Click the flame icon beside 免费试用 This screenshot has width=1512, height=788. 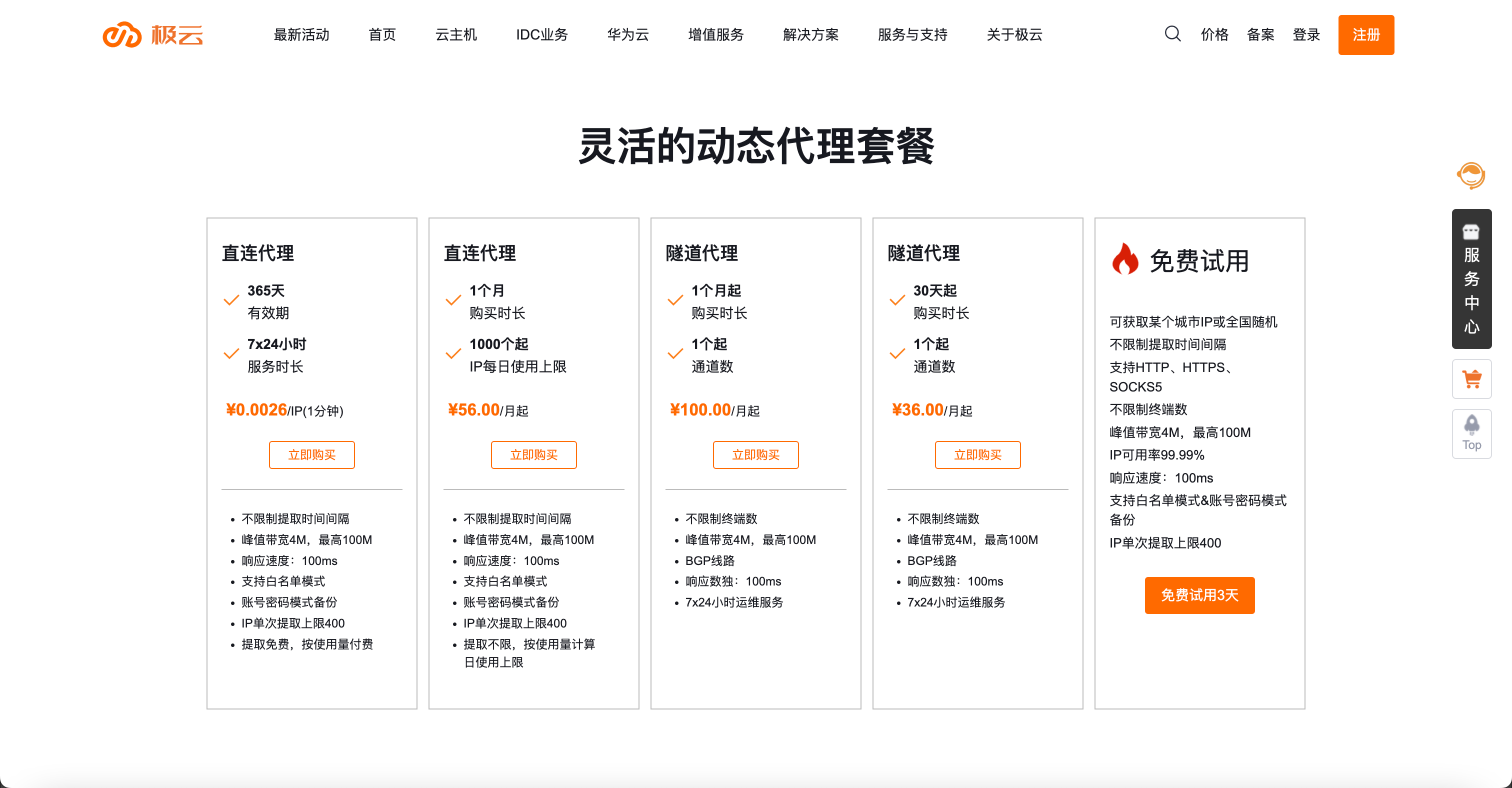[1124, 259]
